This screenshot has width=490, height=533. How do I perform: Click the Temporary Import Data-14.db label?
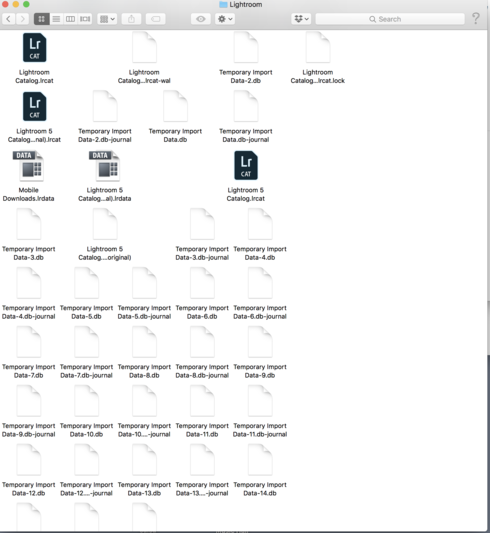click(260, 489)
